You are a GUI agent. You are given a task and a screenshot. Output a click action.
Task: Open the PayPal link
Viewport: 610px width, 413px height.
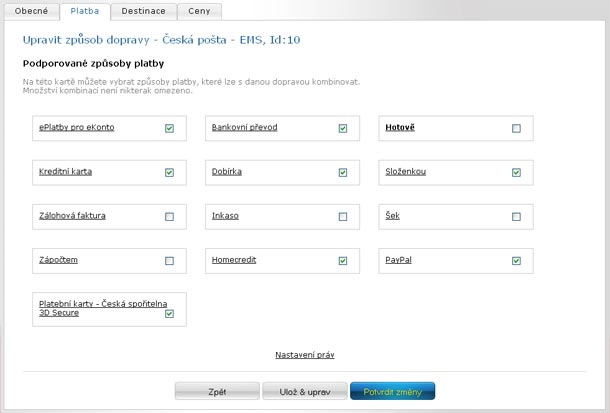click(x=398, y=260)
